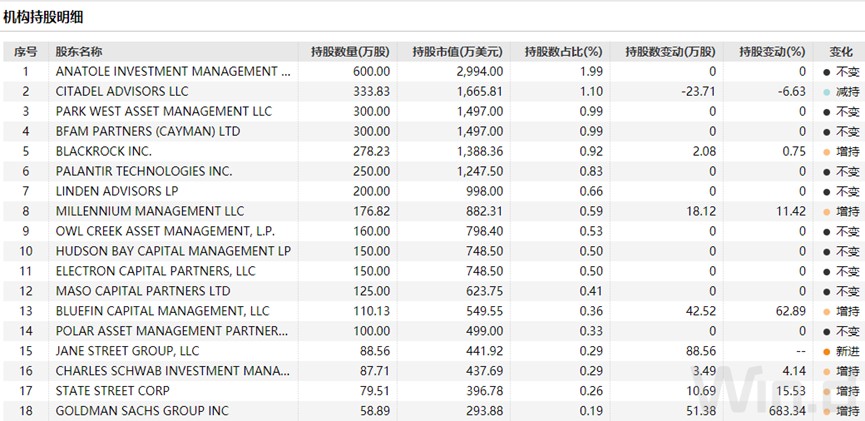This screenshot has height=421, width=865.
Task: Sort by 股东名称 column header
Action: click(78, 52)
